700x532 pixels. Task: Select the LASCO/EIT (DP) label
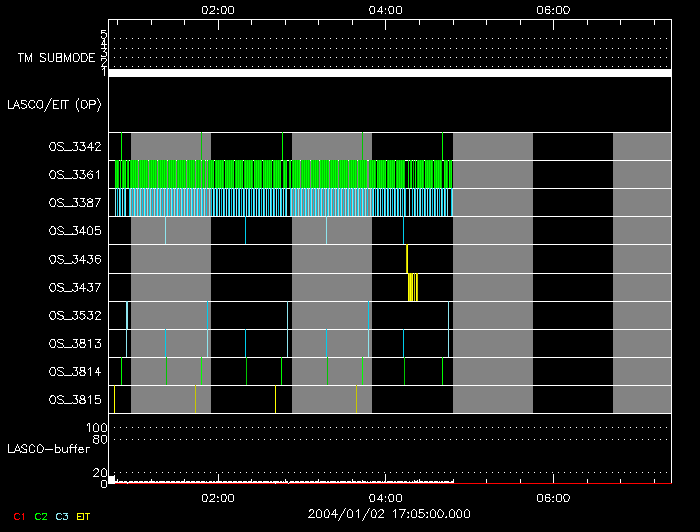click(54, 104)
